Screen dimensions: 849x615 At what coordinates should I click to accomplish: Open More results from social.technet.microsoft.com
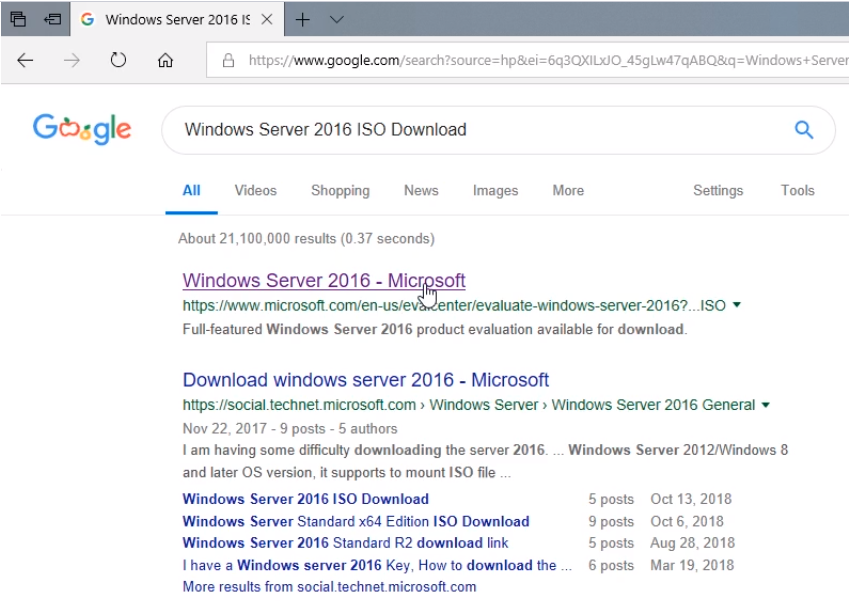pyautogui.click(x=329, y=587)
